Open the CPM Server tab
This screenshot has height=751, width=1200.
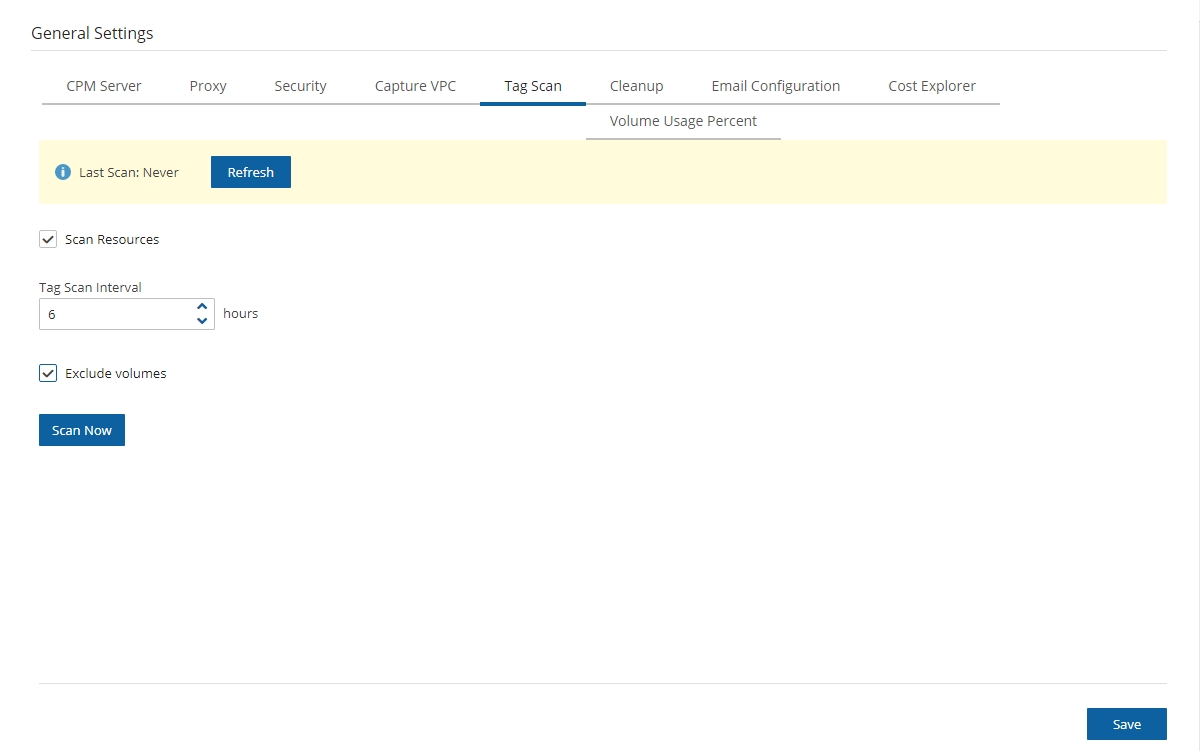[104, 86]
